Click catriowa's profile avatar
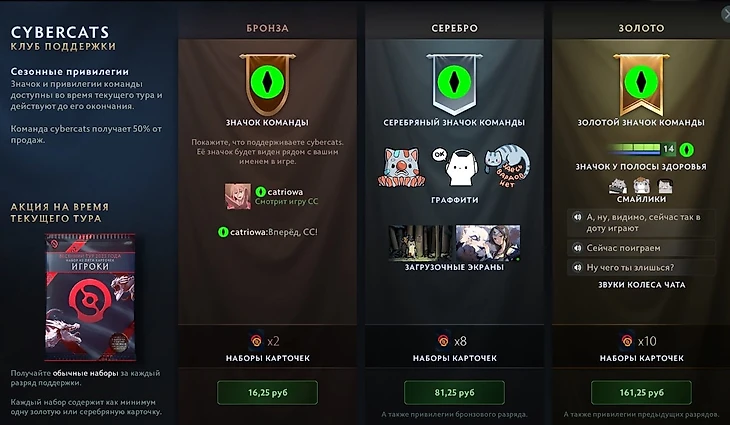Image resolution: width=730 pixels, height=425 pixels. tap(238, 196)
